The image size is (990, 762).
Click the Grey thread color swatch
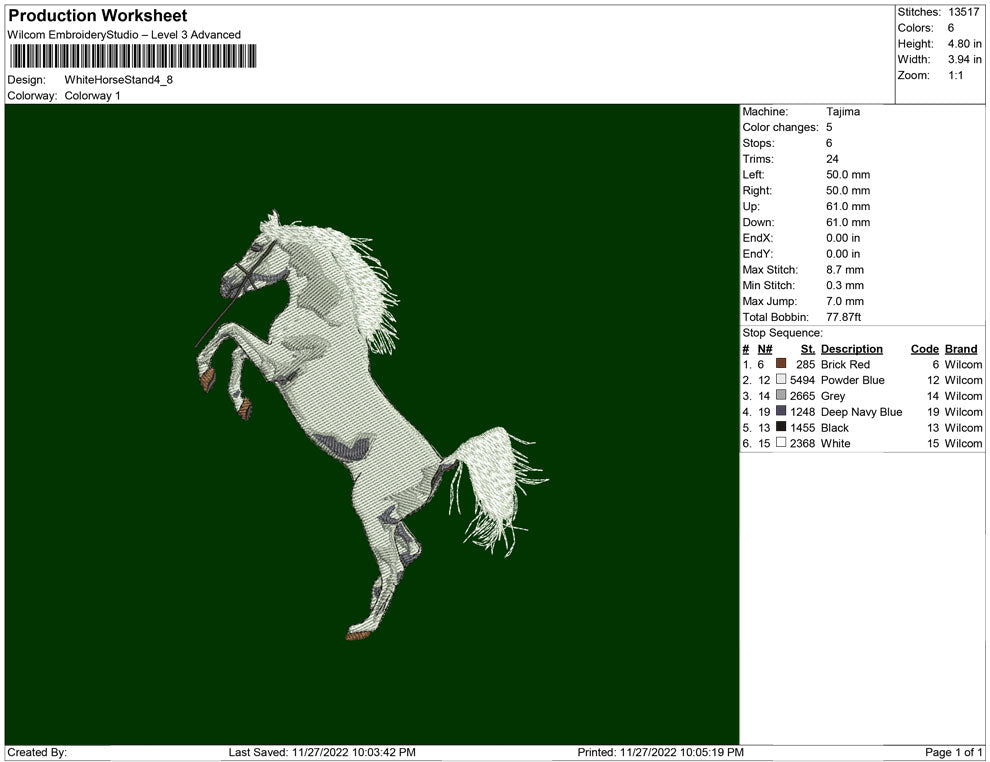coord(781,397)
